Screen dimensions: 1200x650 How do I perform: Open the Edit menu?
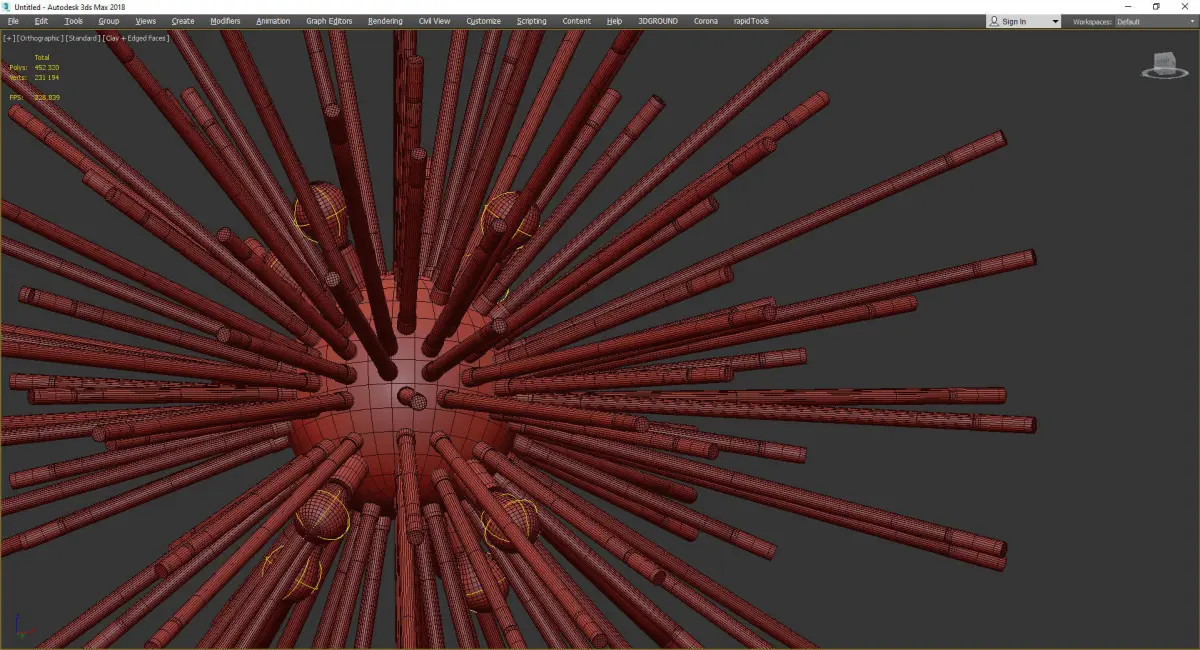pos(41,21)
